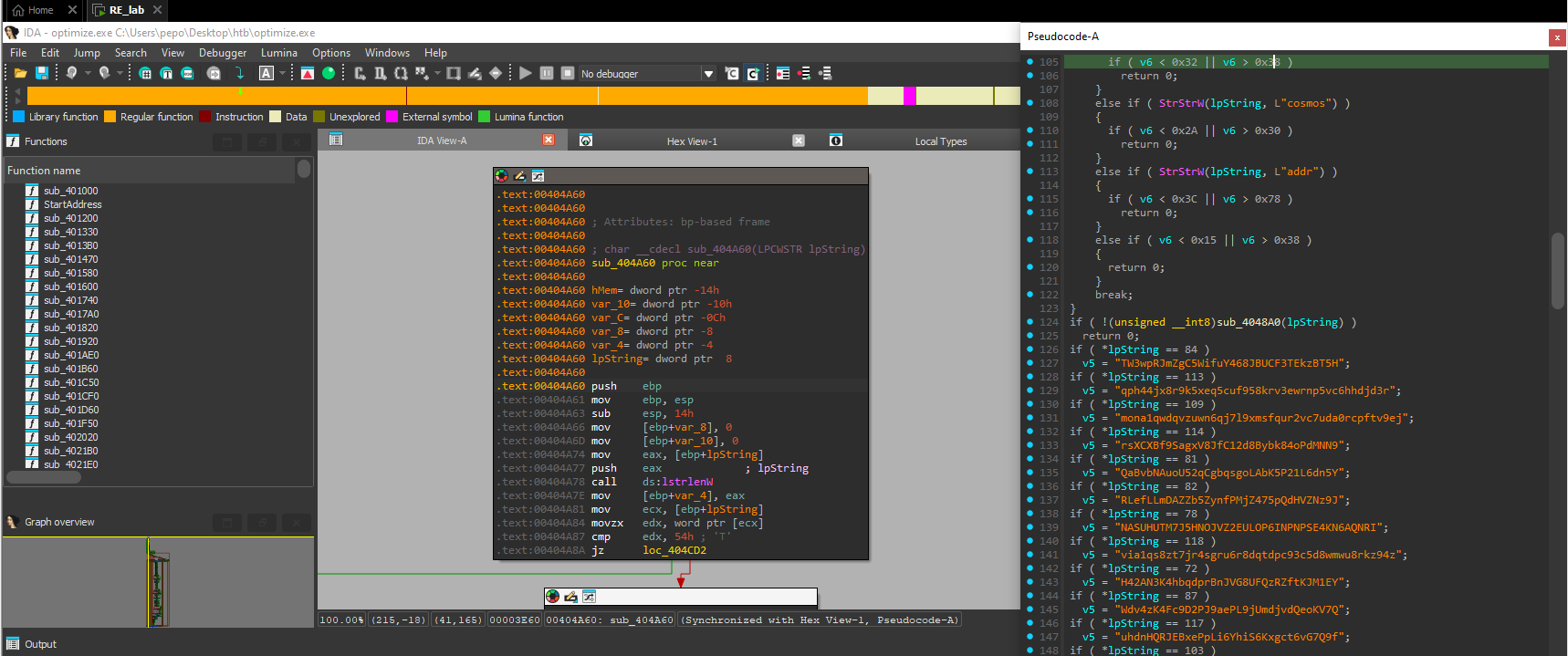This screenshot has width=1568, height=656.
Task: Open the Jump menu
Action: click(87, 53)
